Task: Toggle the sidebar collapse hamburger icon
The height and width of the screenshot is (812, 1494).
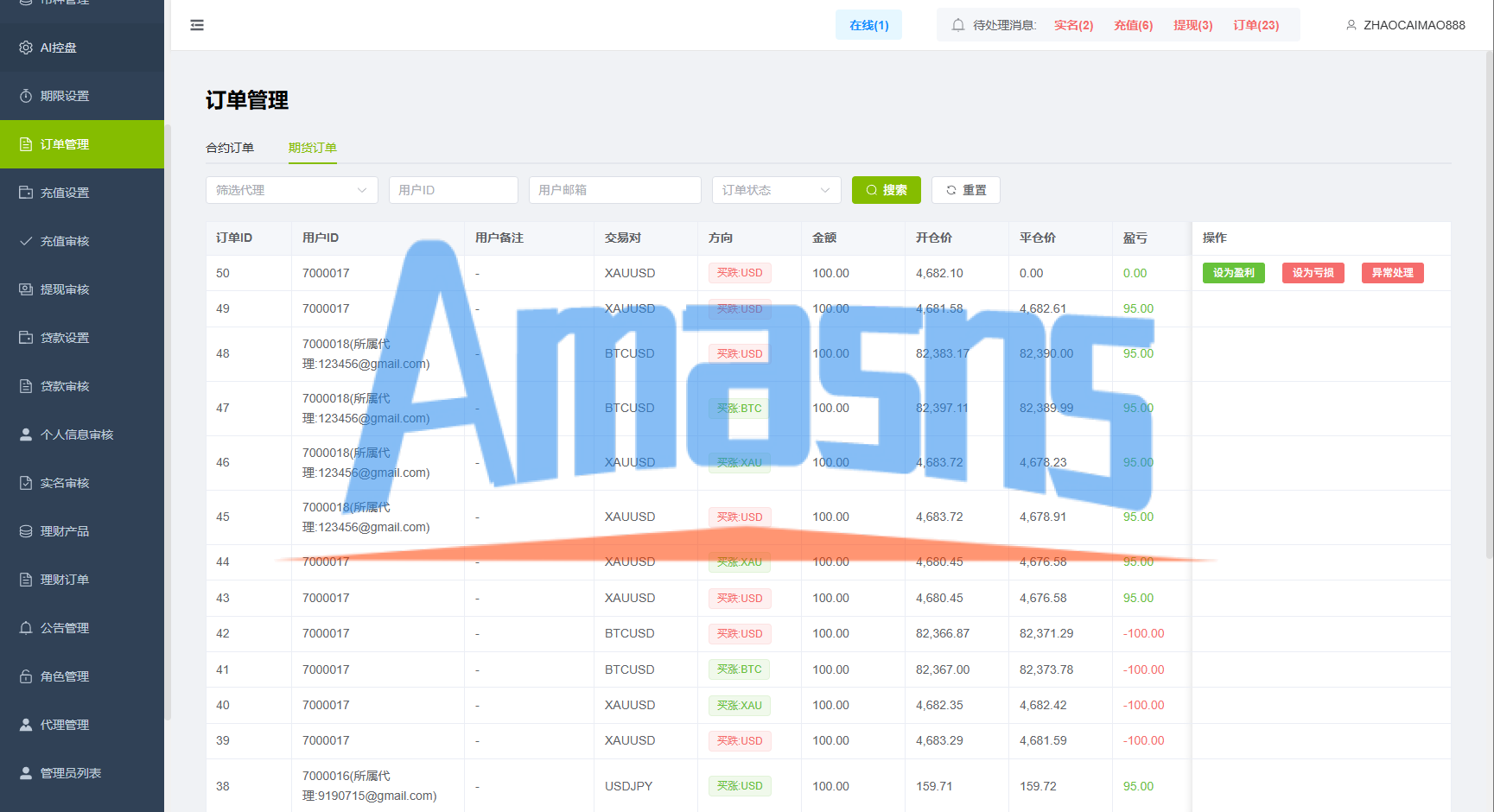Action: point(197,25)
